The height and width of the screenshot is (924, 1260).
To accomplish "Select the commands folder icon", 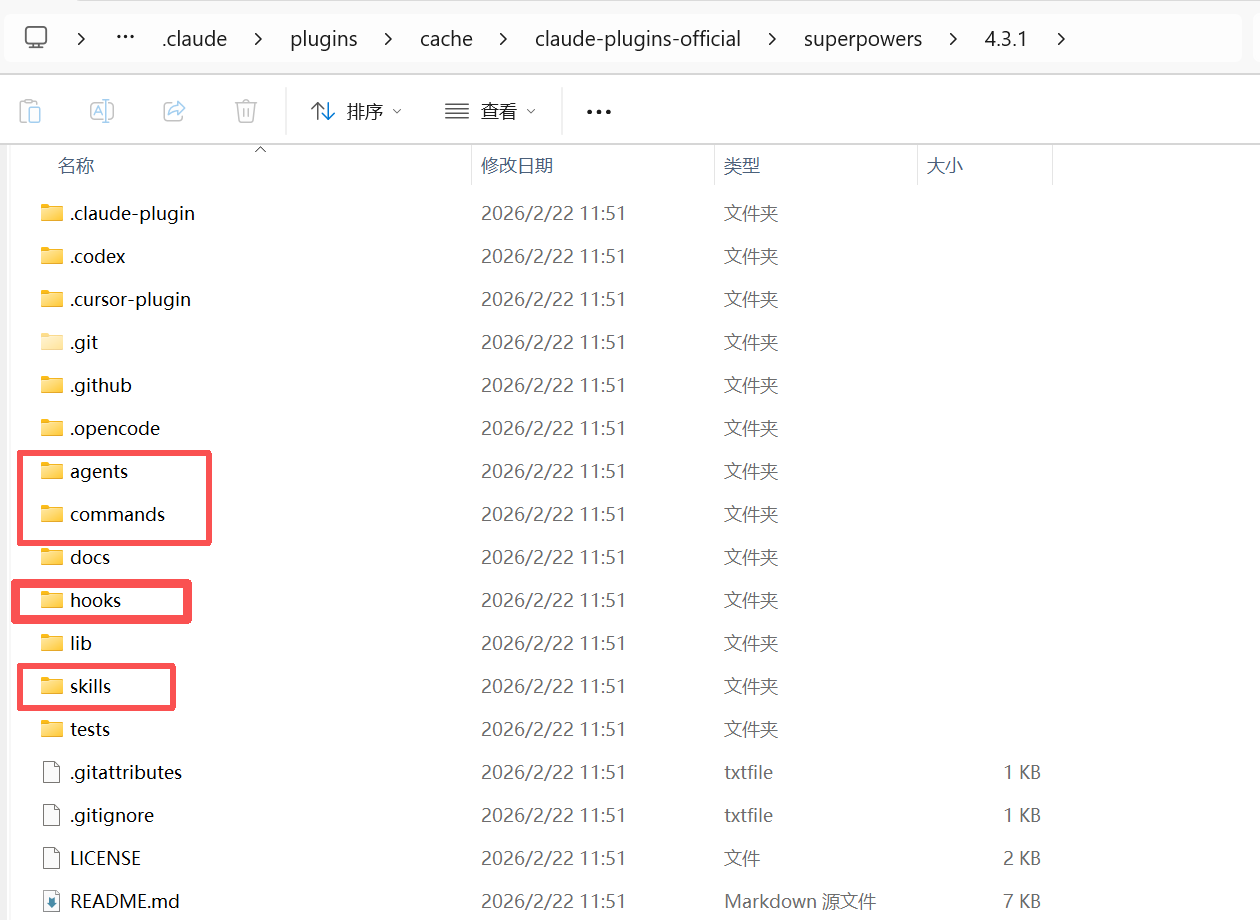I will pos(52,514).
